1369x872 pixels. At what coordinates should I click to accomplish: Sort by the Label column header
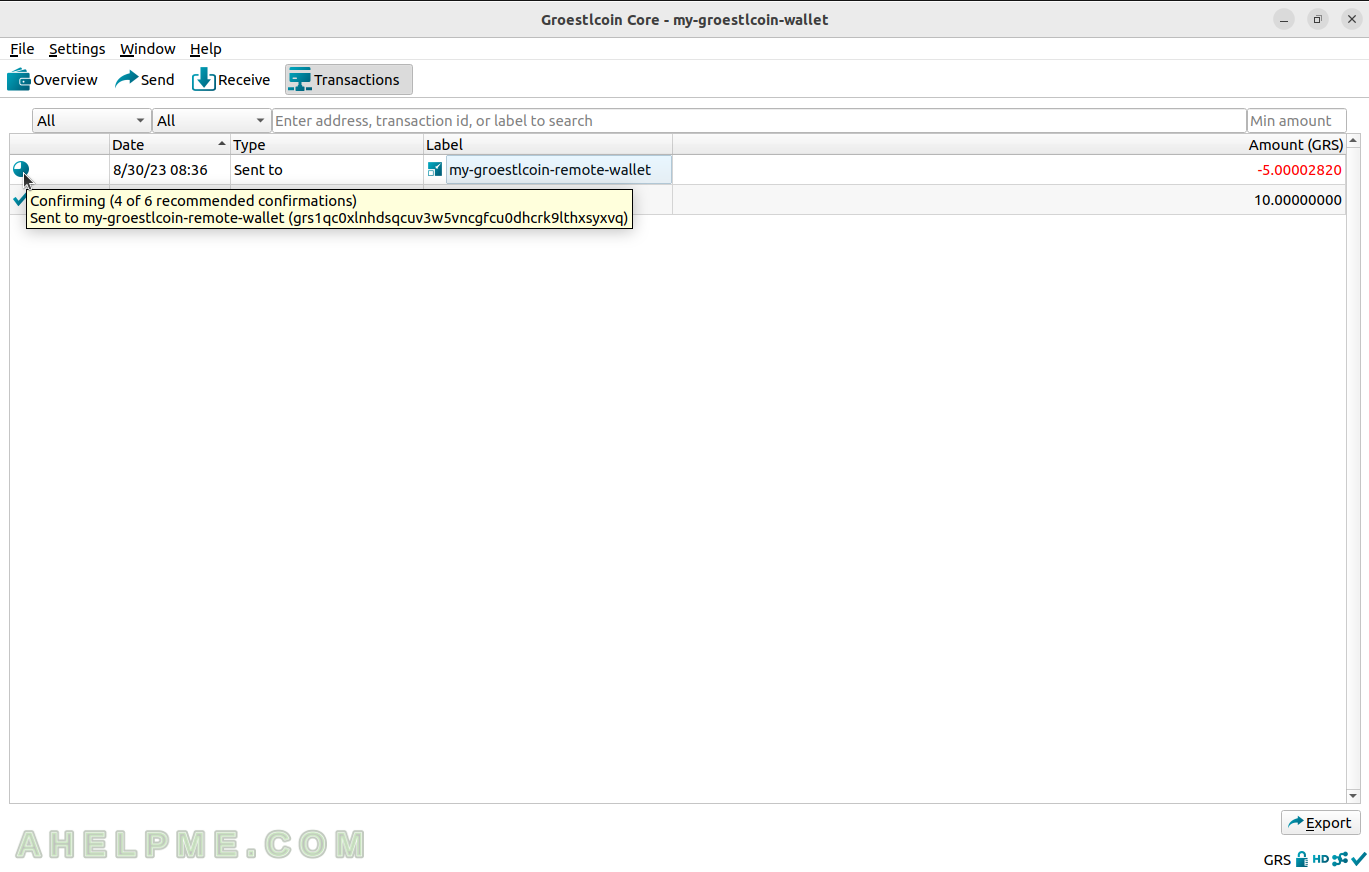point(548,145)
